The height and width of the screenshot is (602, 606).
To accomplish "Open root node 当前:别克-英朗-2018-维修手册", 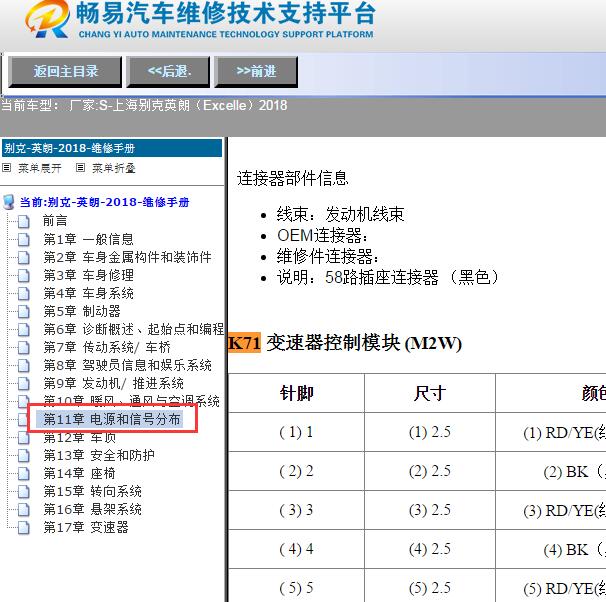I will [x=104, y=202].
